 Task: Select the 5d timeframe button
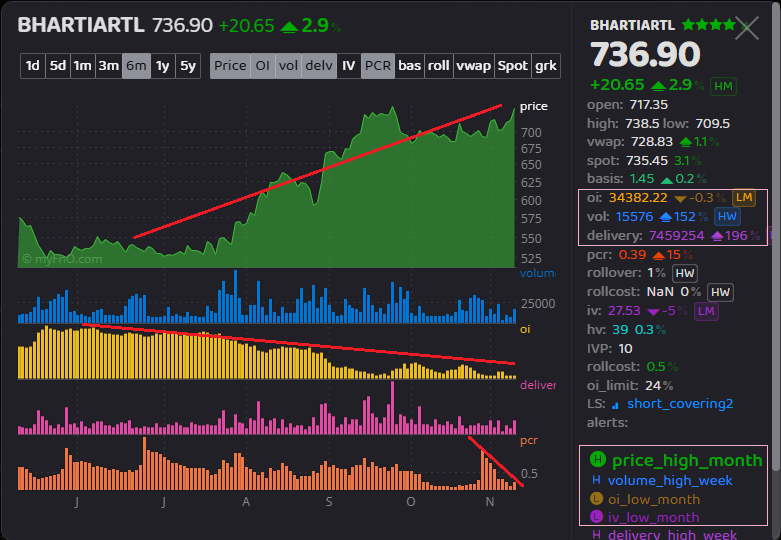click(58, 66)
